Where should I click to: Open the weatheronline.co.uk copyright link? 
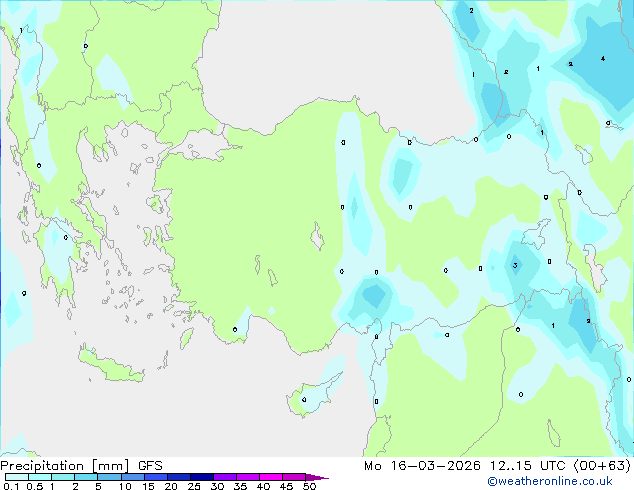point(550,481)
